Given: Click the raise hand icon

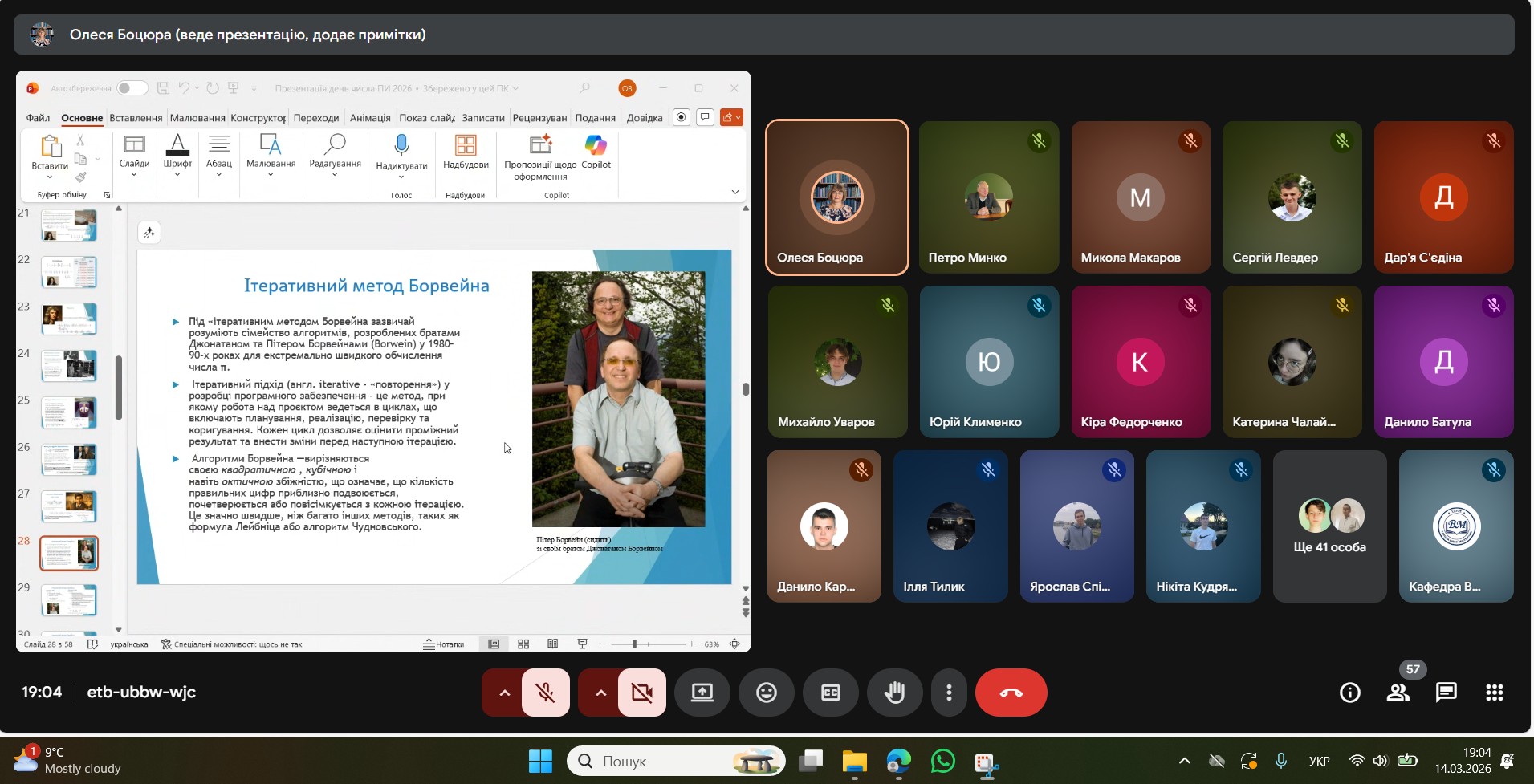Looking at the screenshot, I should click(894, 693).
